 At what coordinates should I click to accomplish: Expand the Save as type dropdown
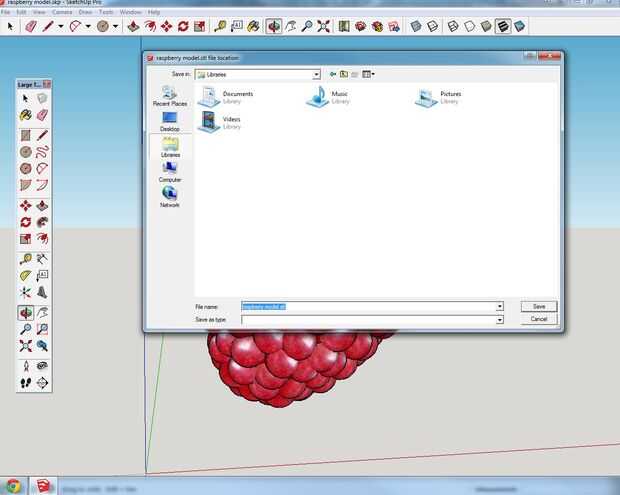point(500,319)
